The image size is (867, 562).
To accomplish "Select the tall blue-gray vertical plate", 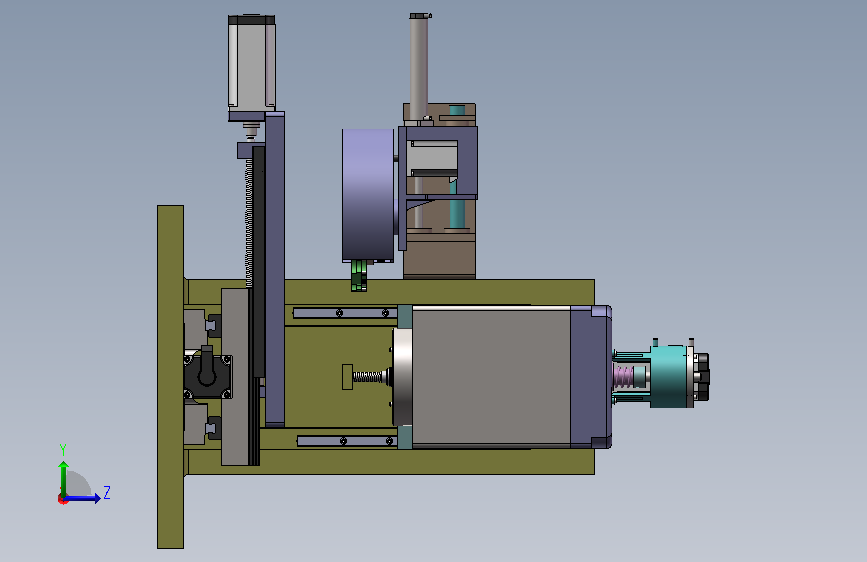I will (275, 270).
